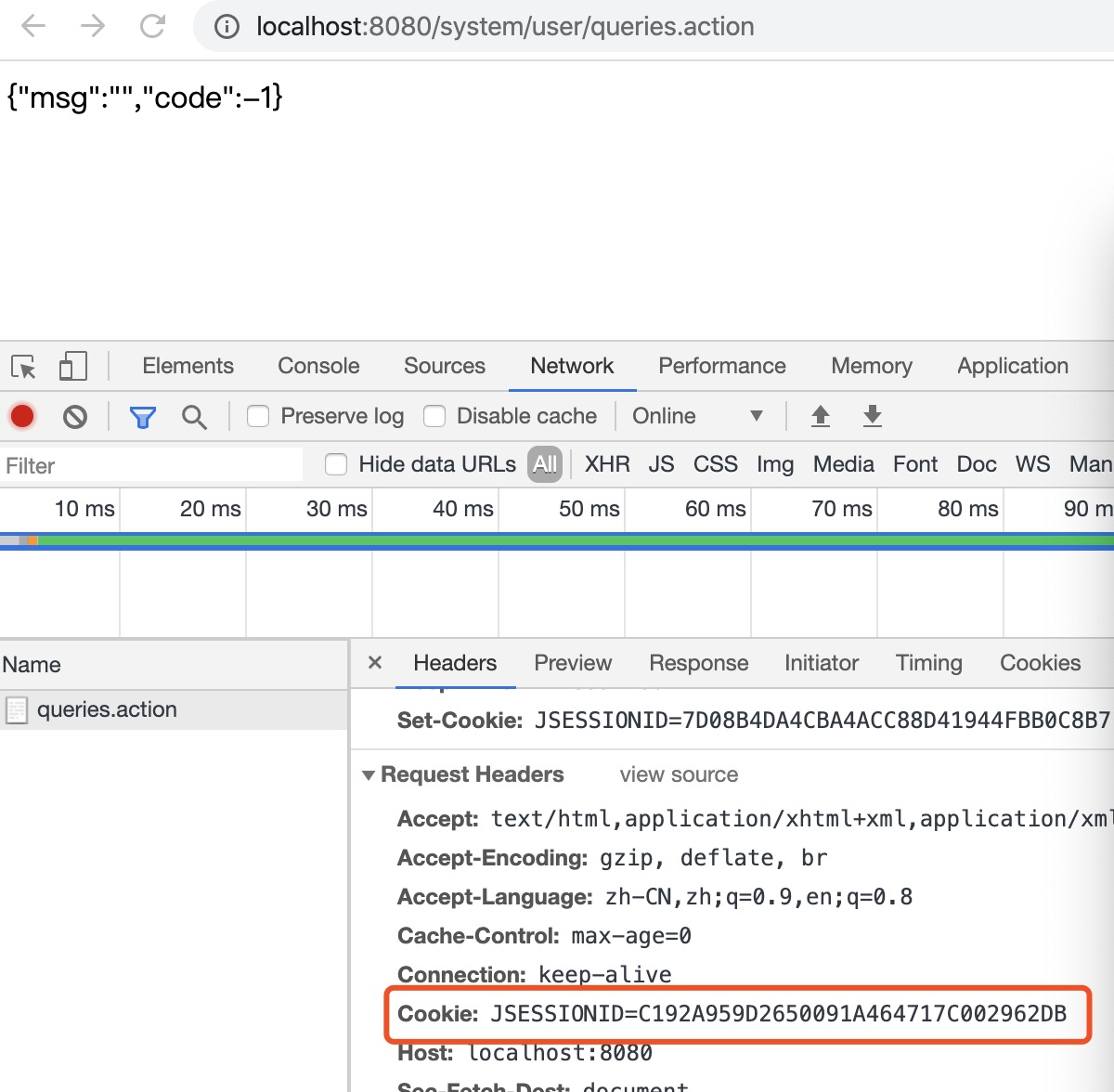Click the Connection keep-alive line
This screenshot has height=1092, width=1114.
pos(535,975)
